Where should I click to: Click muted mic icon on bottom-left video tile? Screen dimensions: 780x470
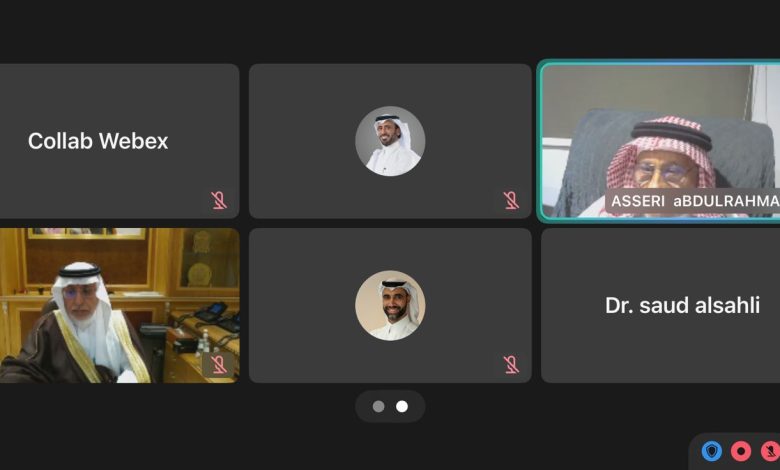click(219, 365)
